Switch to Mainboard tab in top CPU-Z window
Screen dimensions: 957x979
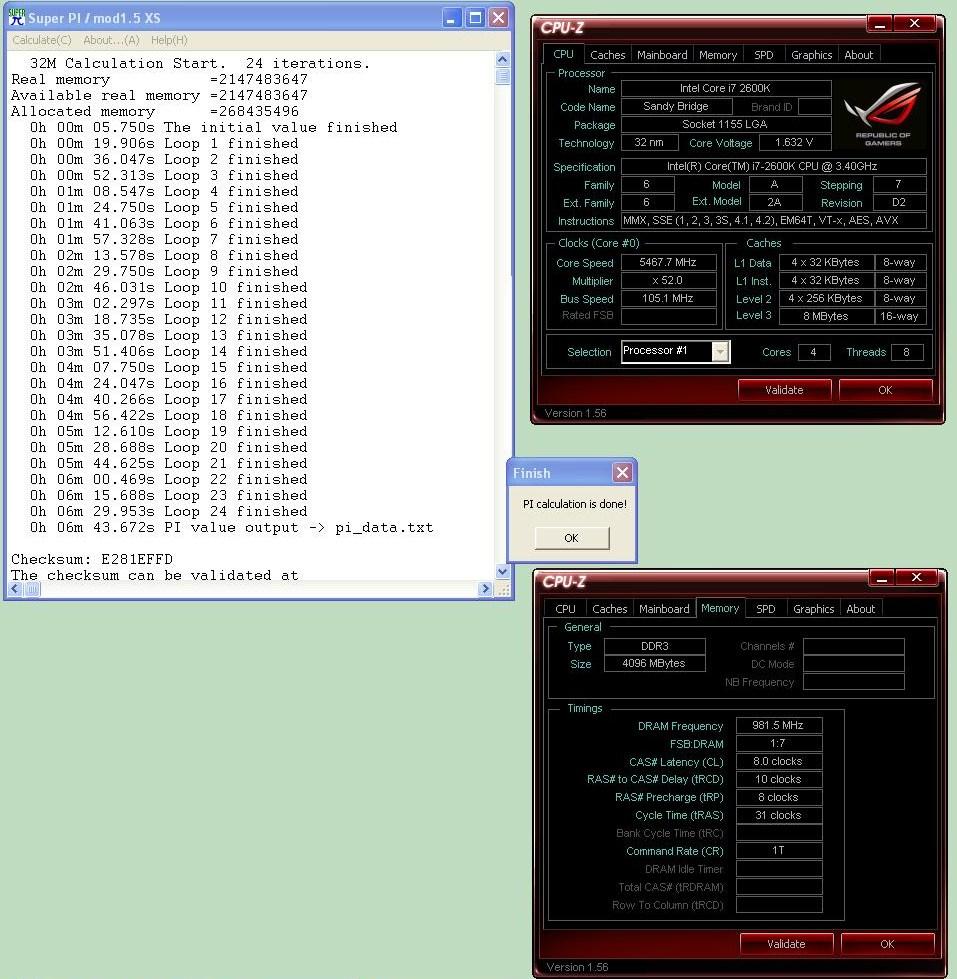coord(662,55)
